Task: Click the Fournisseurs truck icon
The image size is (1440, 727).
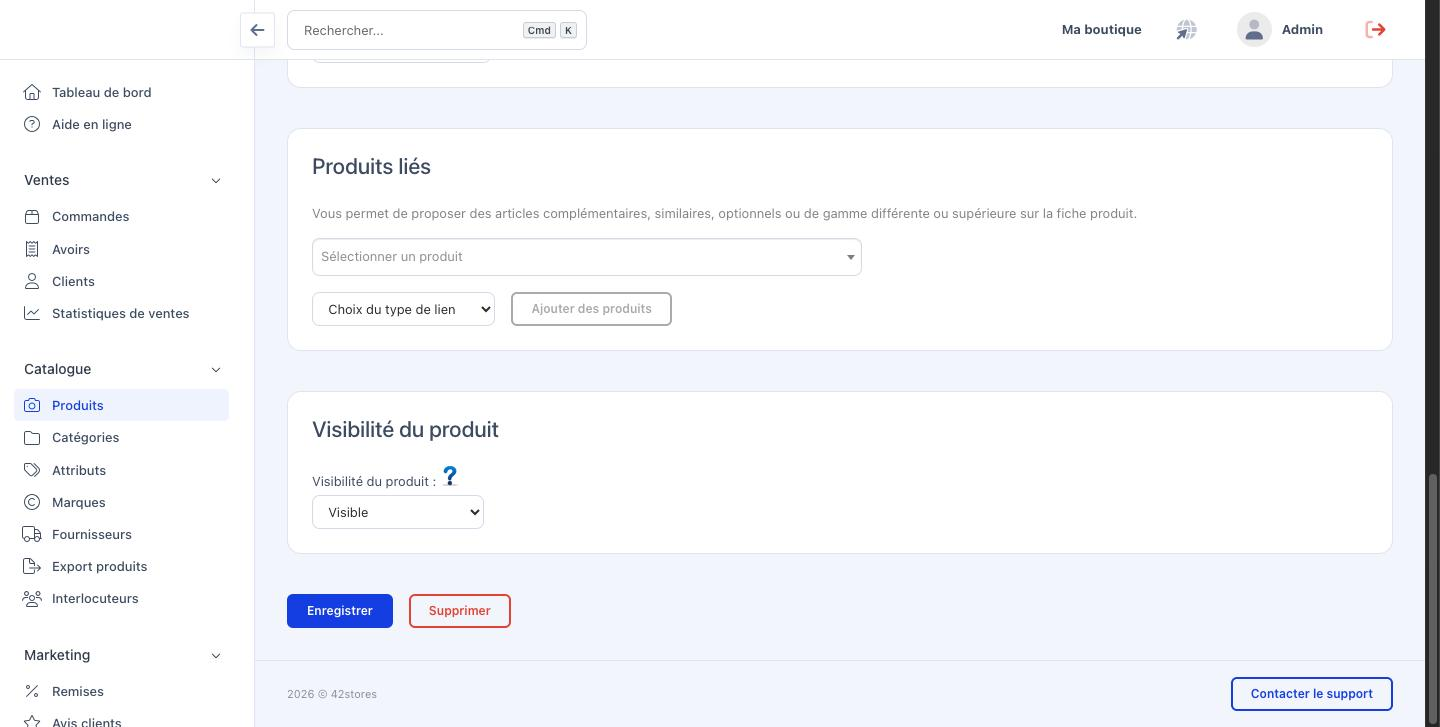Action: [x=32, y=534]
